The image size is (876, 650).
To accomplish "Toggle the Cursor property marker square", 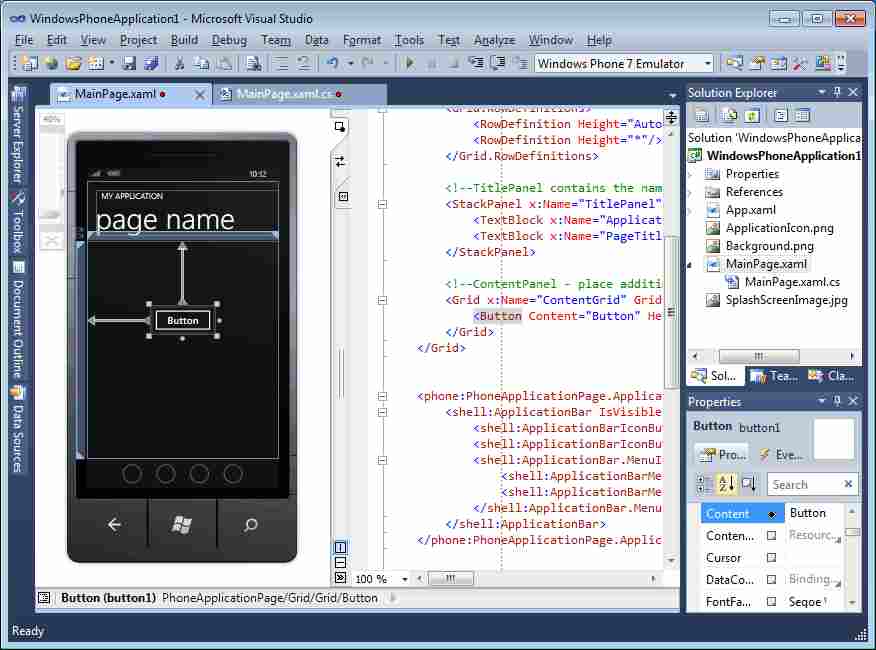I will (x=771, y=557).
